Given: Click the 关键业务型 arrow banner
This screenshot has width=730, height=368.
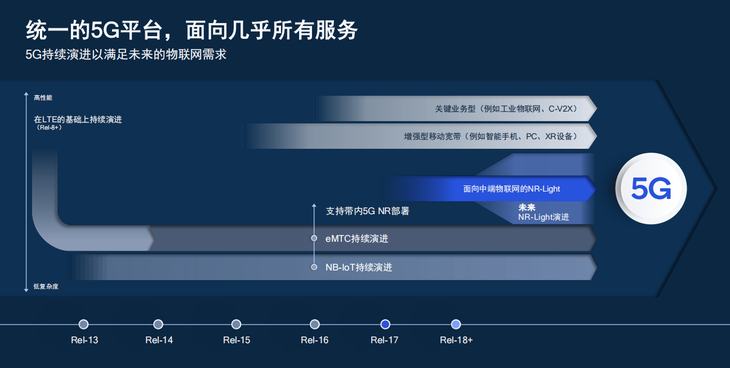Looking at the screenshot, I should [457, 109].
